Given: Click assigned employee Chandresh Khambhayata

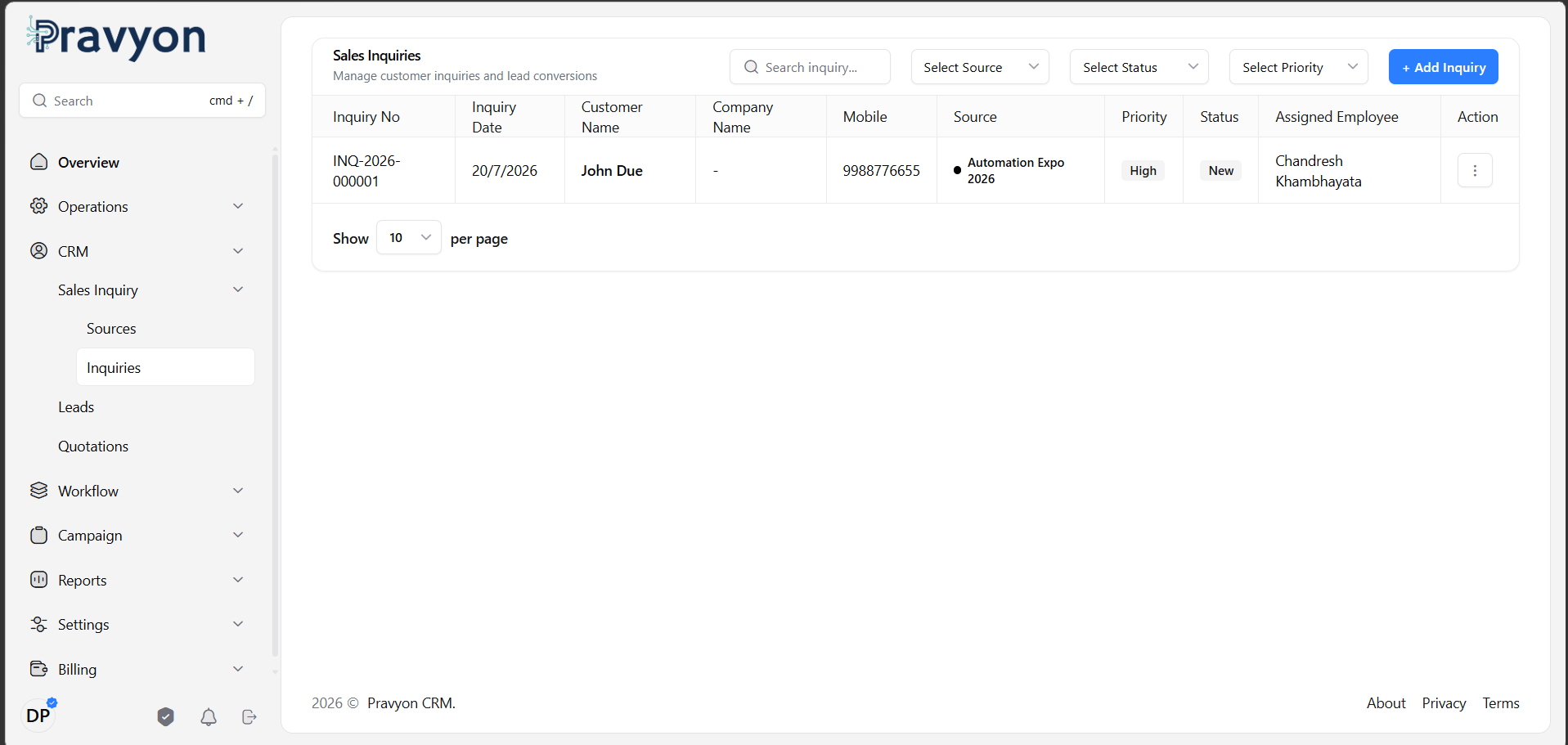Looking at the screenshot, I should tap(1319, 171).
